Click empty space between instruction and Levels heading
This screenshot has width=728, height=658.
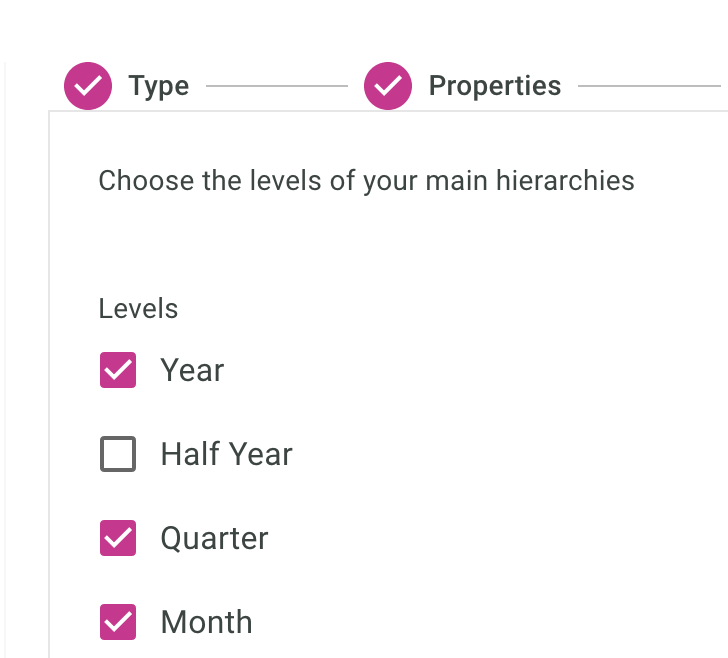pyautogui.click(x=366, y=245)
